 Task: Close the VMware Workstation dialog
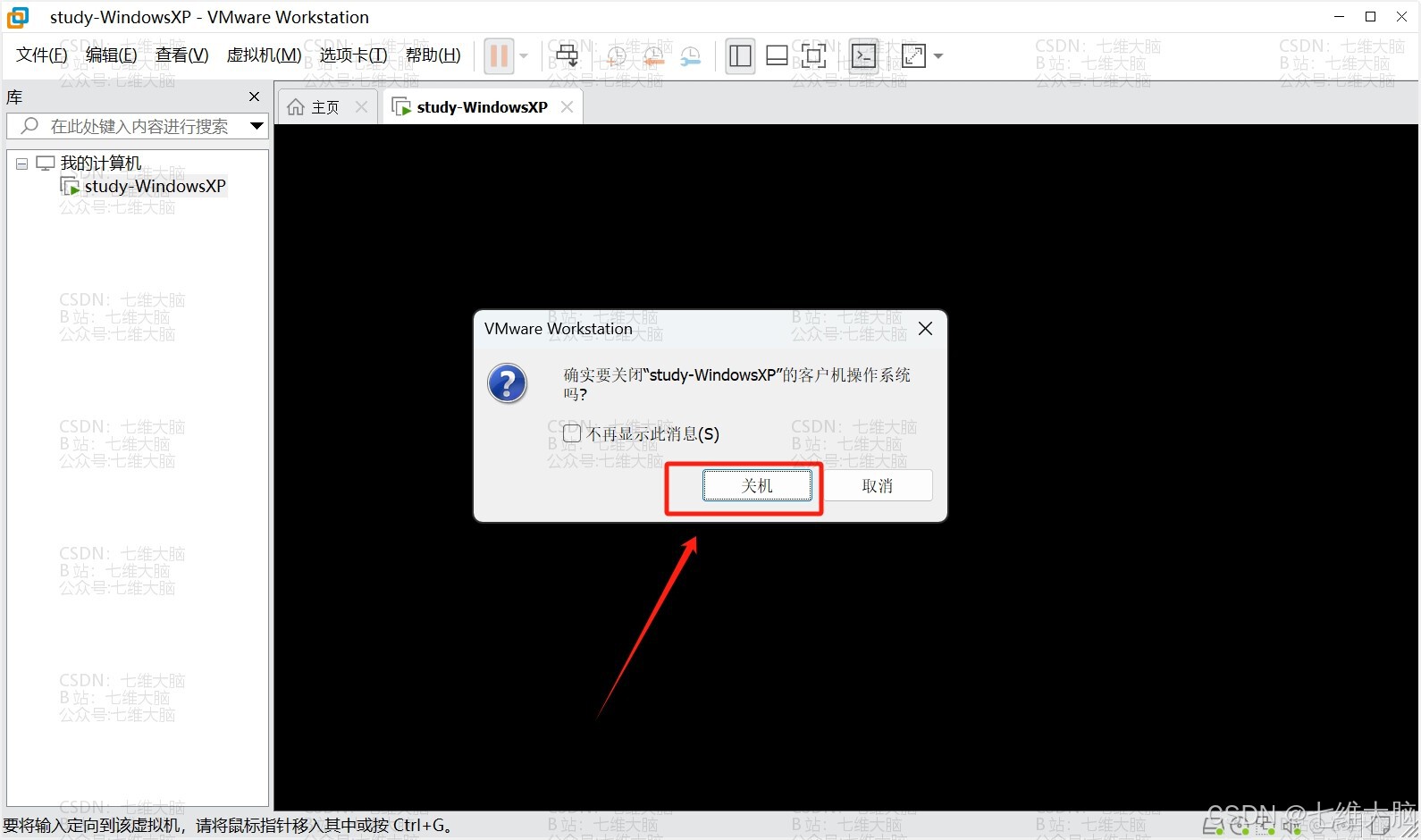pyautogui.click(x=926, y=329)
